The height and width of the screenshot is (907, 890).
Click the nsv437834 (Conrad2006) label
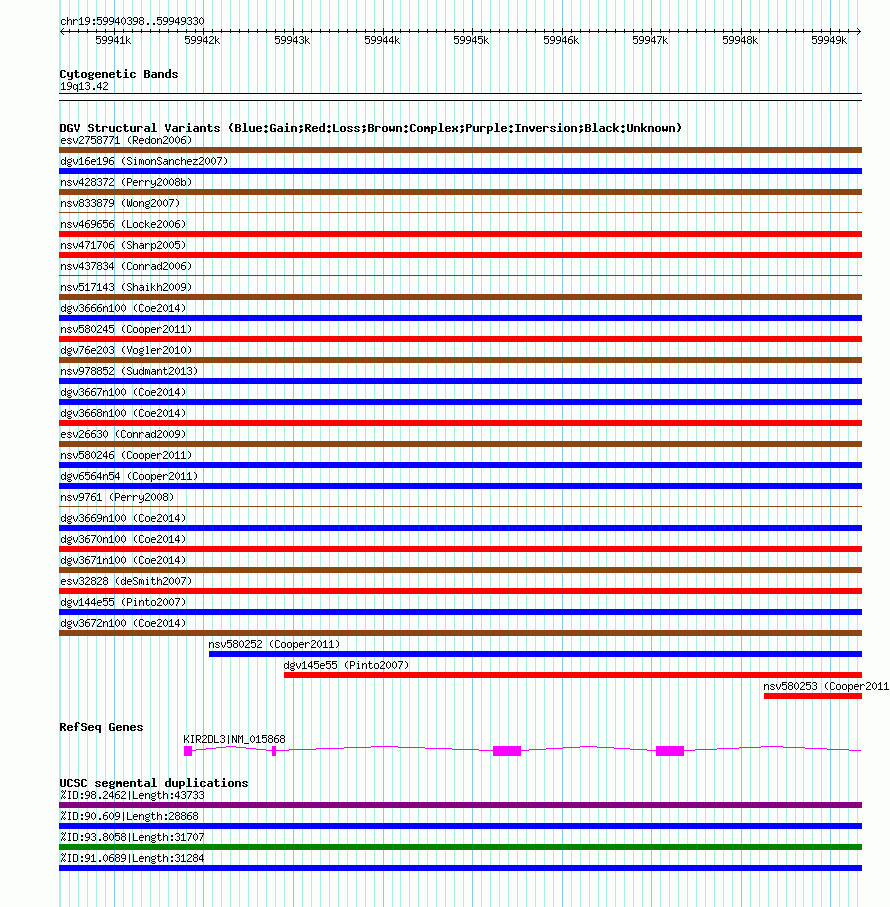pos(125,267)
